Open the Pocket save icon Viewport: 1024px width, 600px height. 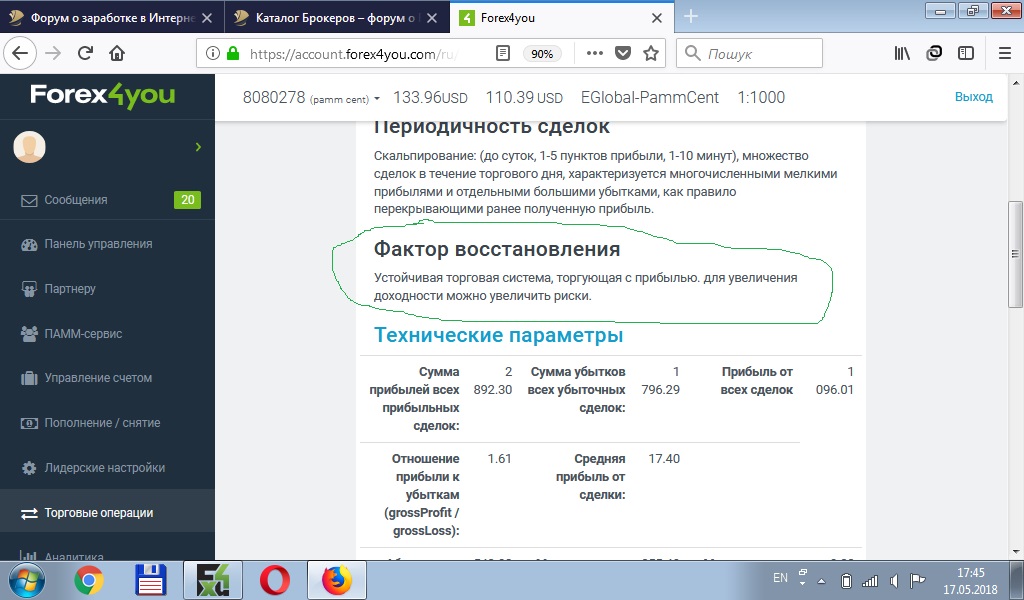(x=622, y=54)
